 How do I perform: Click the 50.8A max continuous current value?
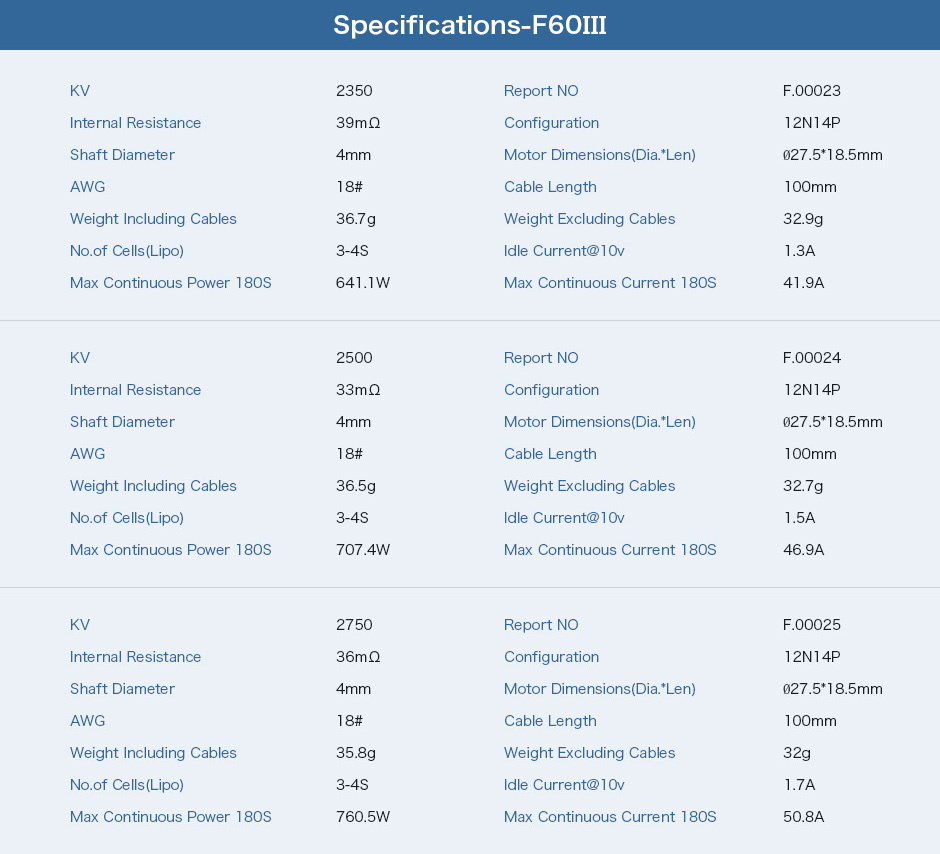coord(803,817)
